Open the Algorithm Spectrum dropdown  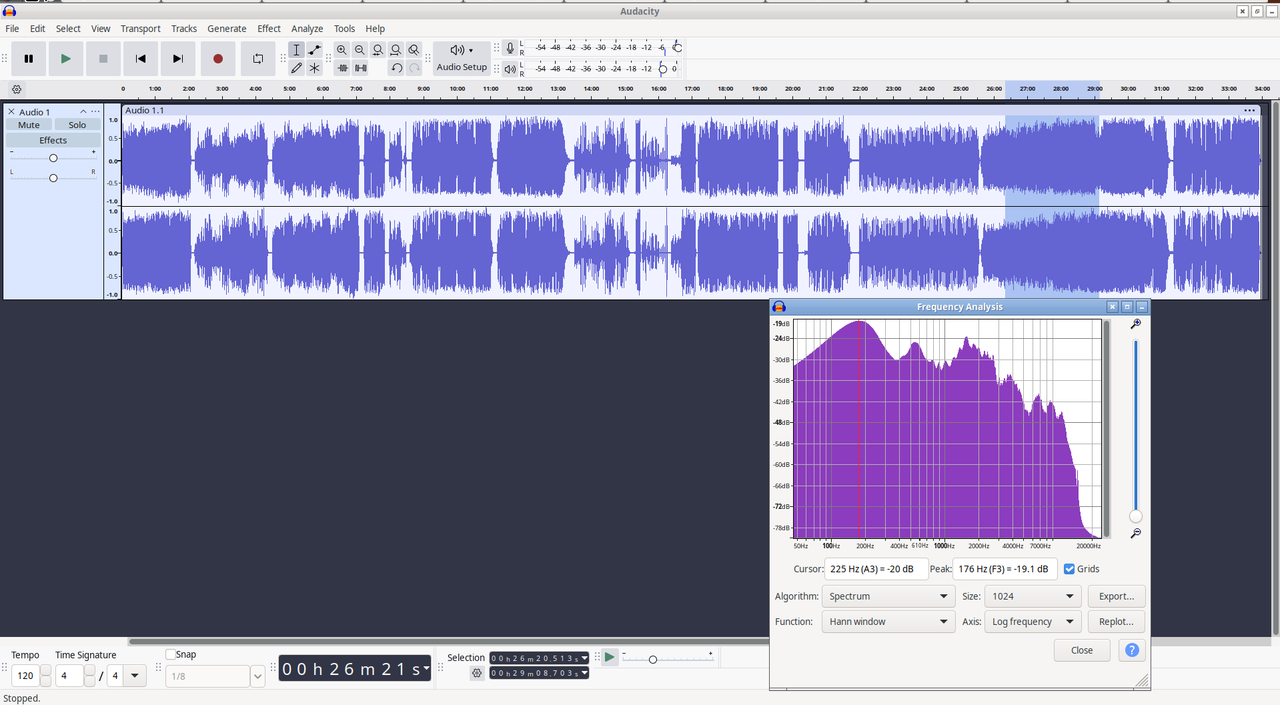coord(887,596)
